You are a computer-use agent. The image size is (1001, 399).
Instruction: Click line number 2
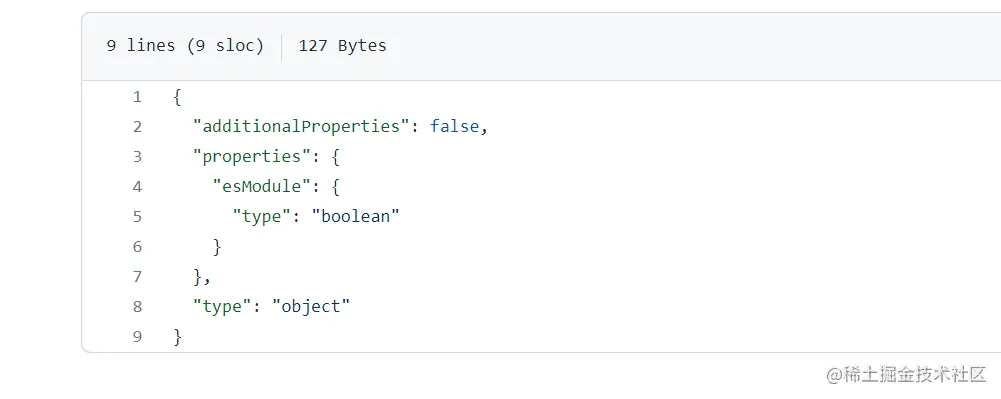pyautogui.click(x=137, y=127)
